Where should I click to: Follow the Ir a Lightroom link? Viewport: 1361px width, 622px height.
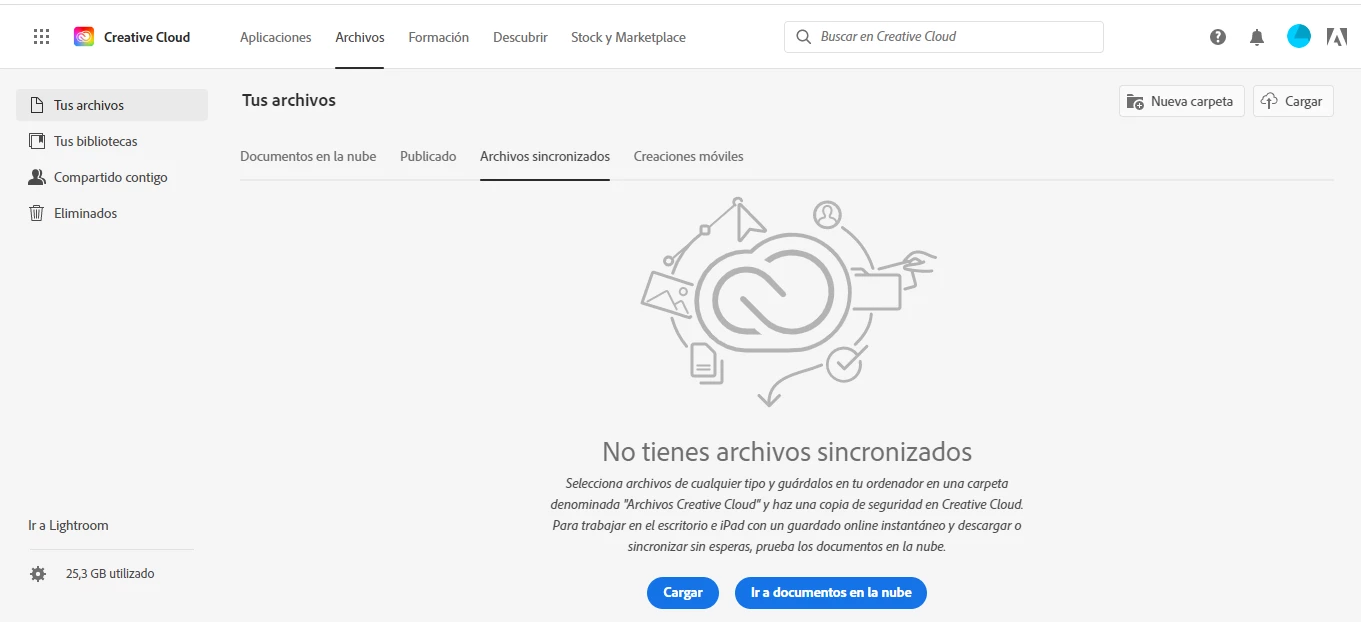[x=68, y=525]
